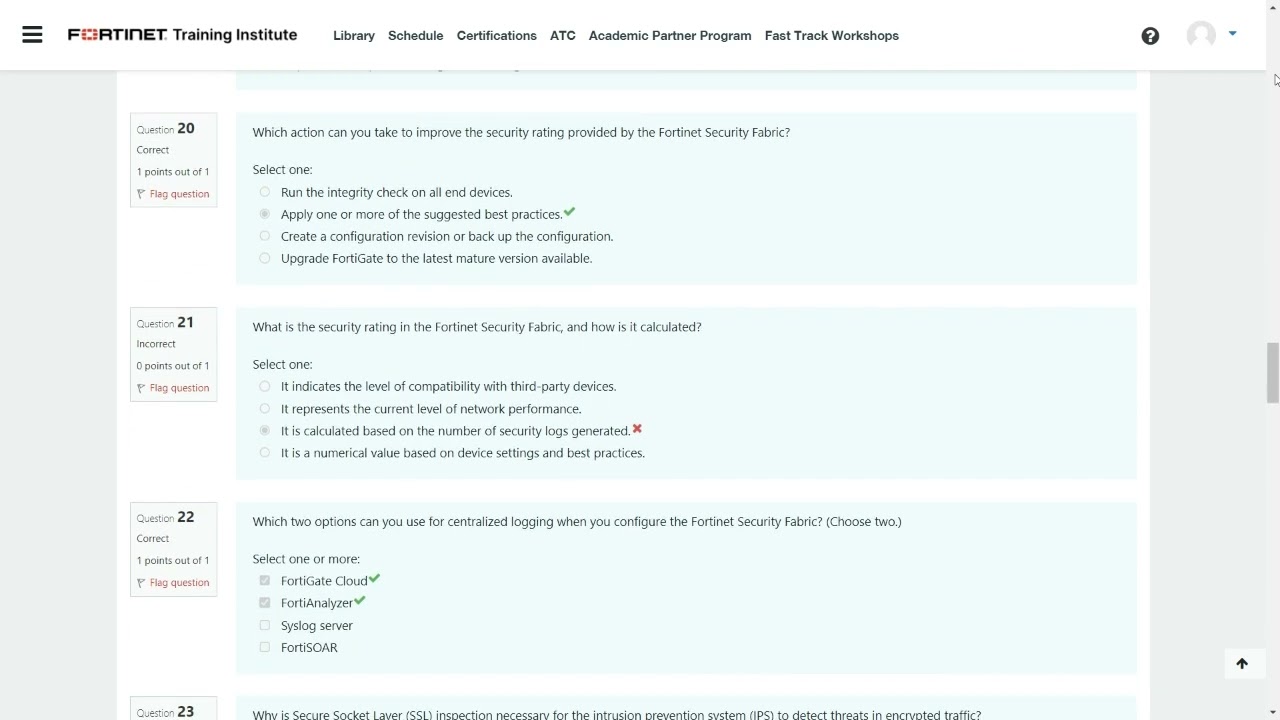Open the Schedule menu item
This screenshot has width=1280, height=720.
[415, 35]
